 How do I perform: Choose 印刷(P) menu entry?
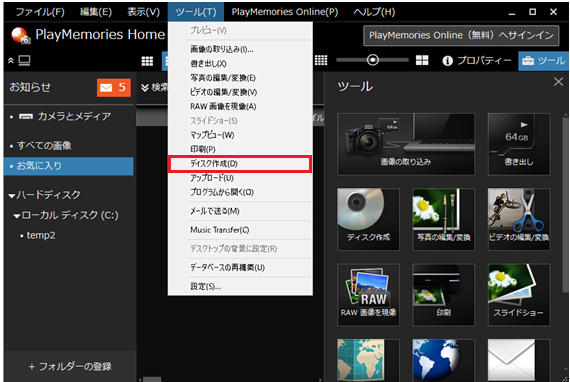click(x=240, y=149)
